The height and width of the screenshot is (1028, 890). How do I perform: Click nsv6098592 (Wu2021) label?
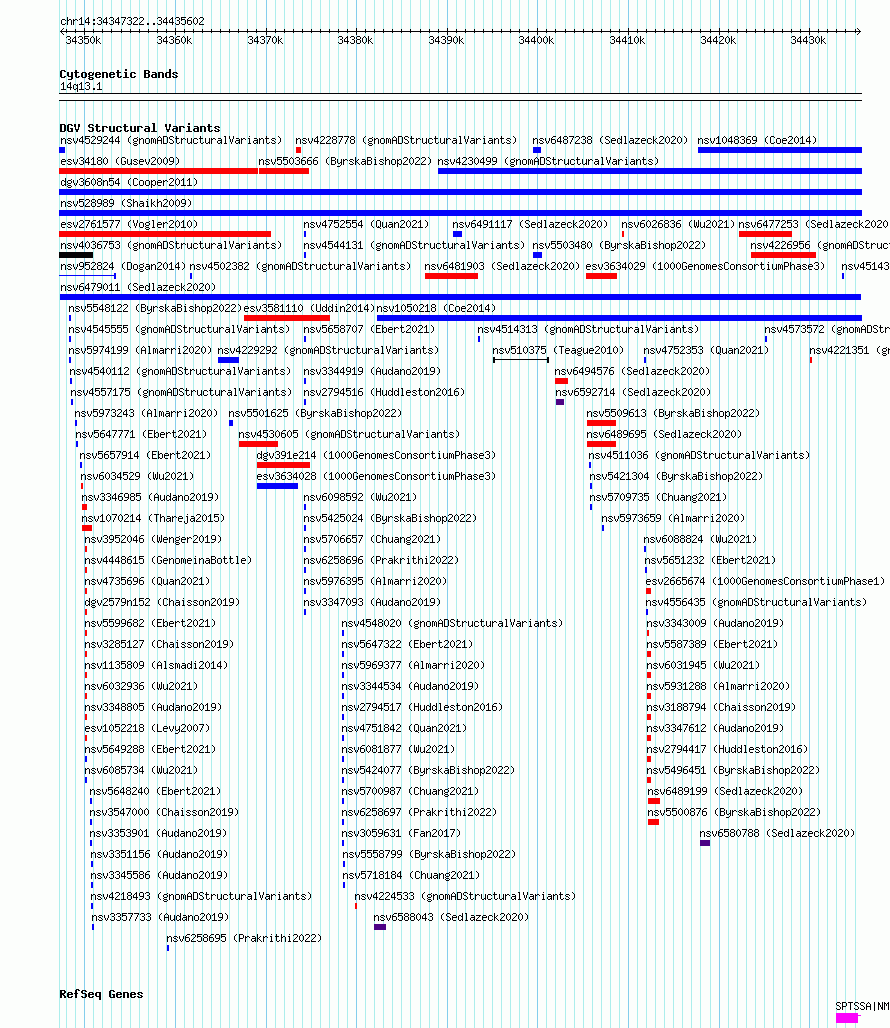click(x=360, y=497)
